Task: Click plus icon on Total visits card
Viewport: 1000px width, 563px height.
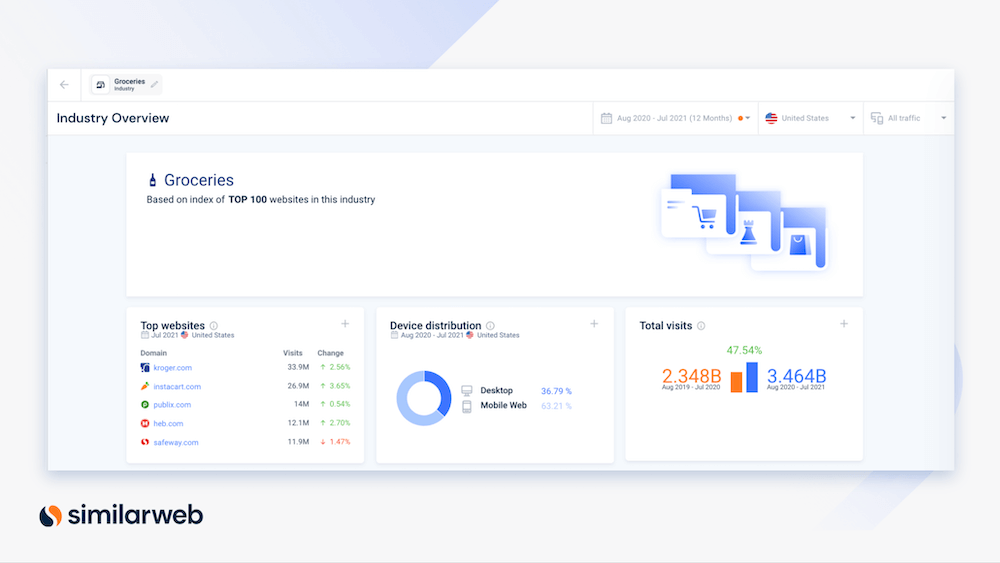Action: click(x=843, y=324)
